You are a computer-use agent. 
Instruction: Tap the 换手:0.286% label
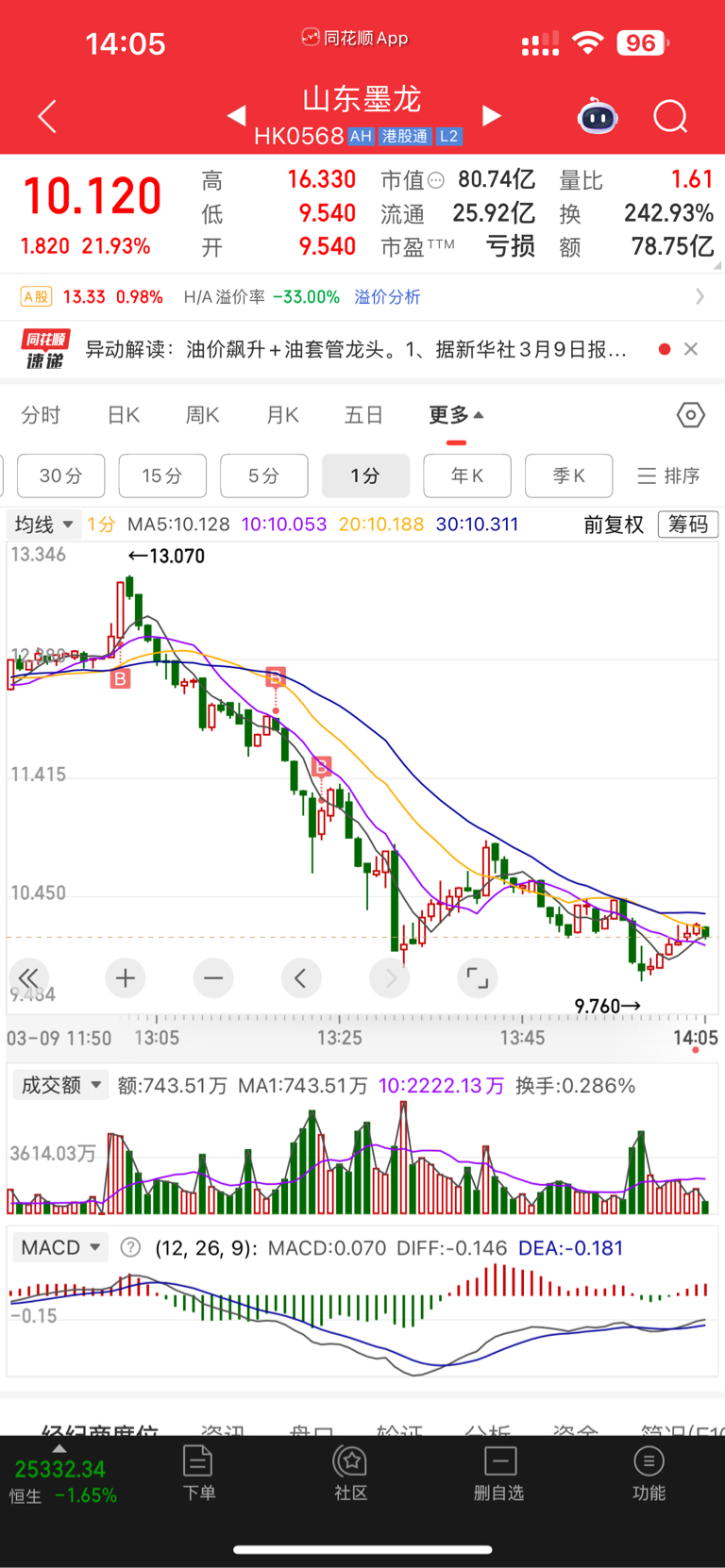(576, 1085)
